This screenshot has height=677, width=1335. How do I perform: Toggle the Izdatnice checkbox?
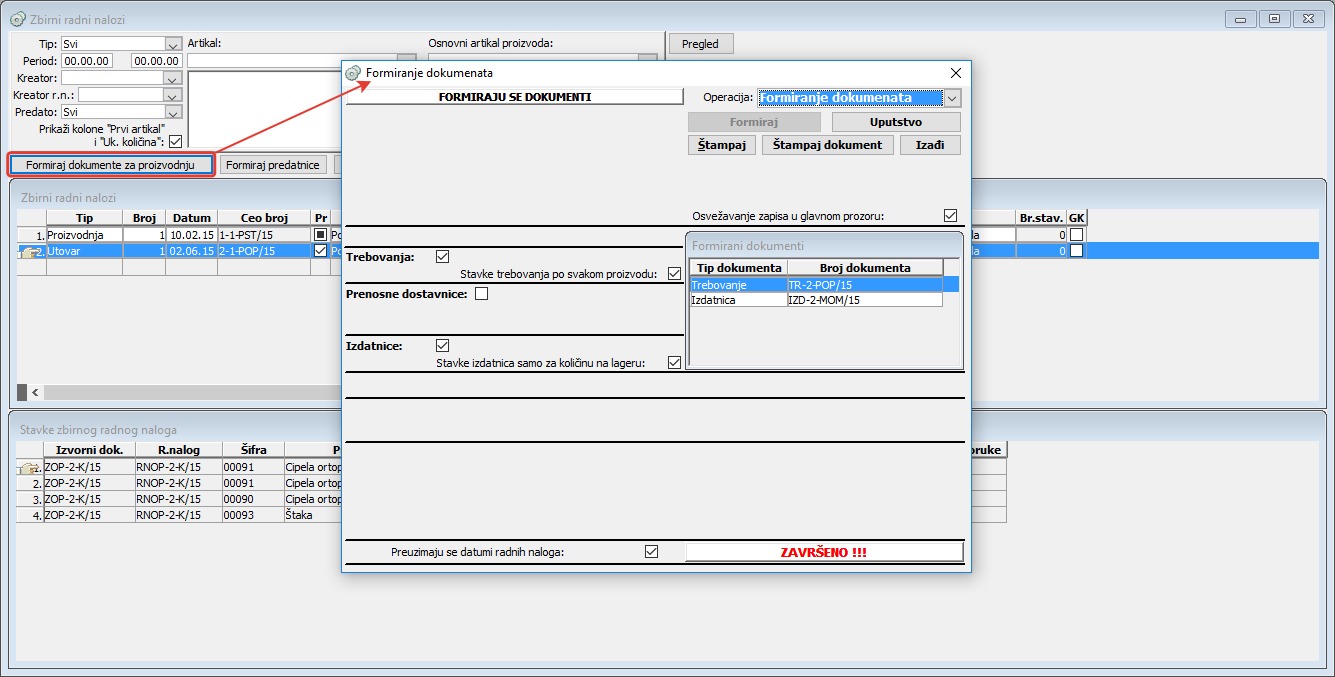[x=443, y=346]
